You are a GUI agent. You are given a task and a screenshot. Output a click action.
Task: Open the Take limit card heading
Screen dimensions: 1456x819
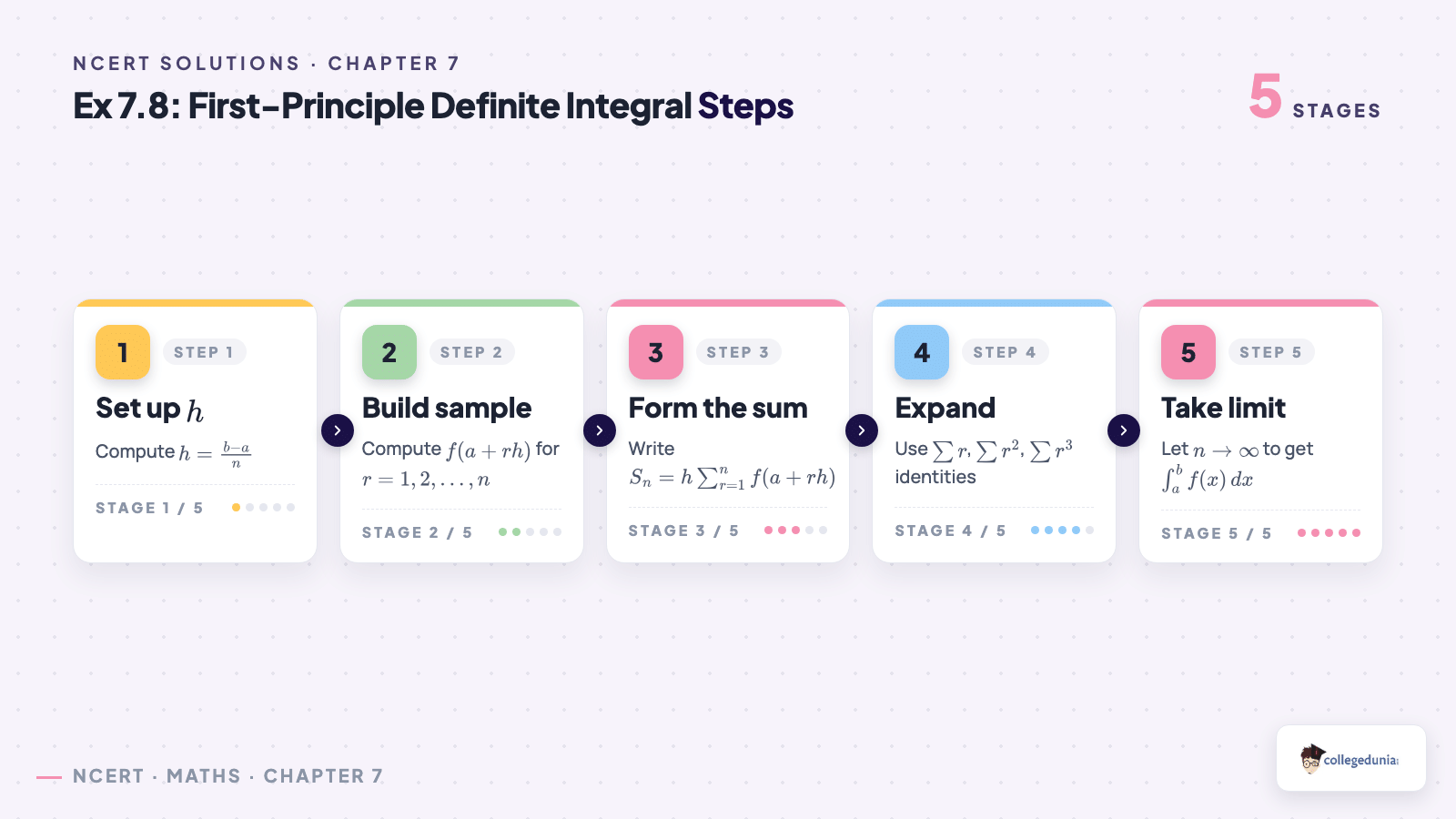pos(1223,408)
